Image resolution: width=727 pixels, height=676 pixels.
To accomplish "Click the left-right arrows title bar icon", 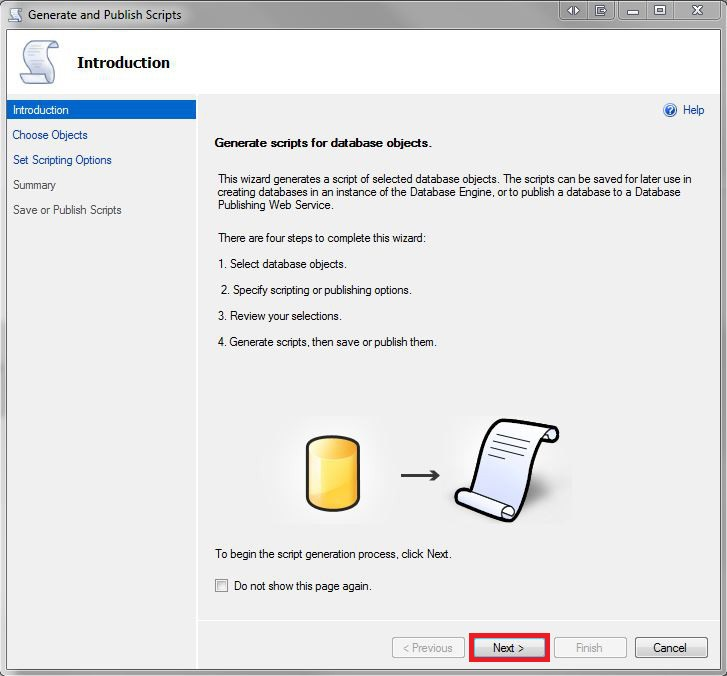I will coord(574,10).
